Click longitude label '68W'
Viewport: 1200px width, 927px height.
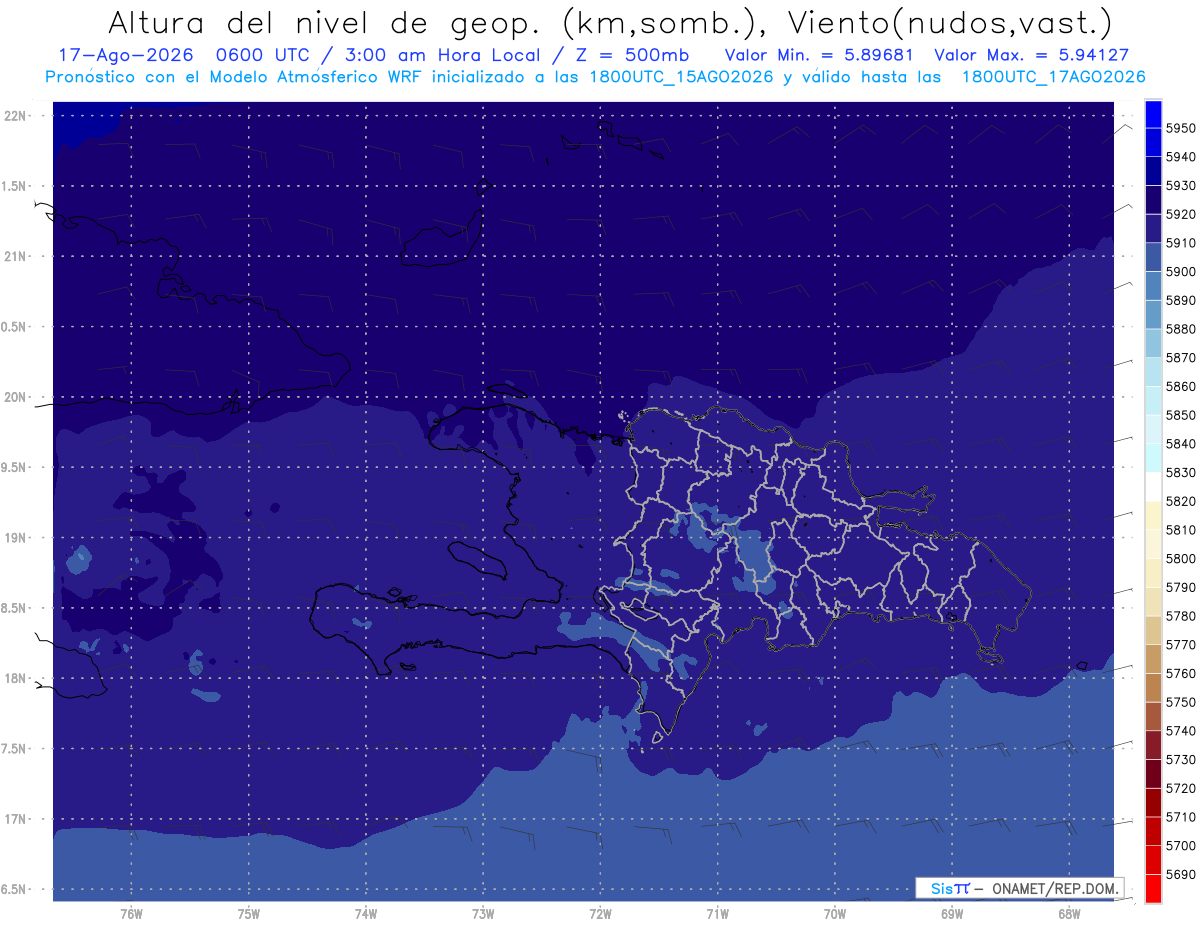point(1069,913)
